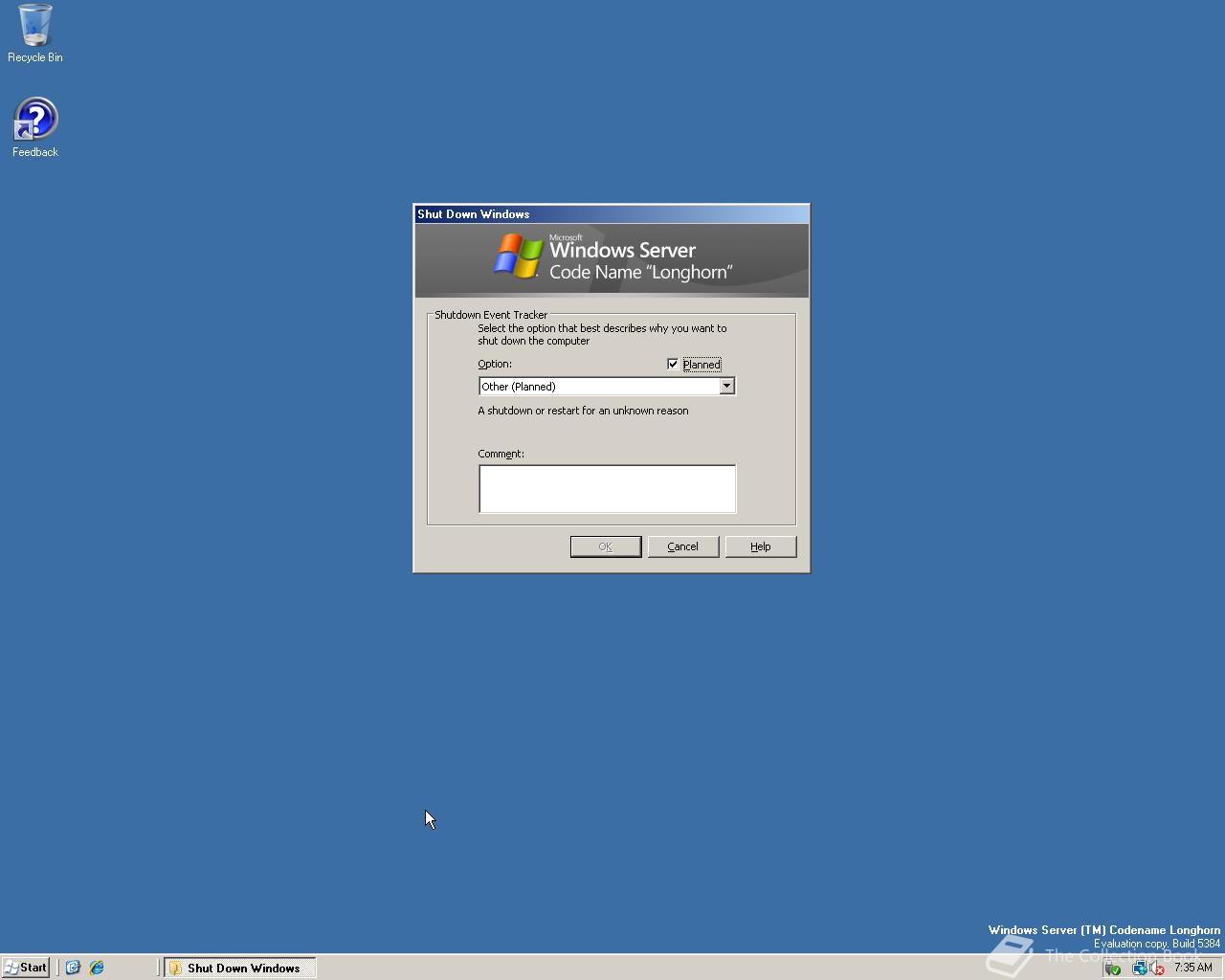Click the network connection tray icon
The height and width of the screenshot is (980, 1225).
(x=1139, y=969)
